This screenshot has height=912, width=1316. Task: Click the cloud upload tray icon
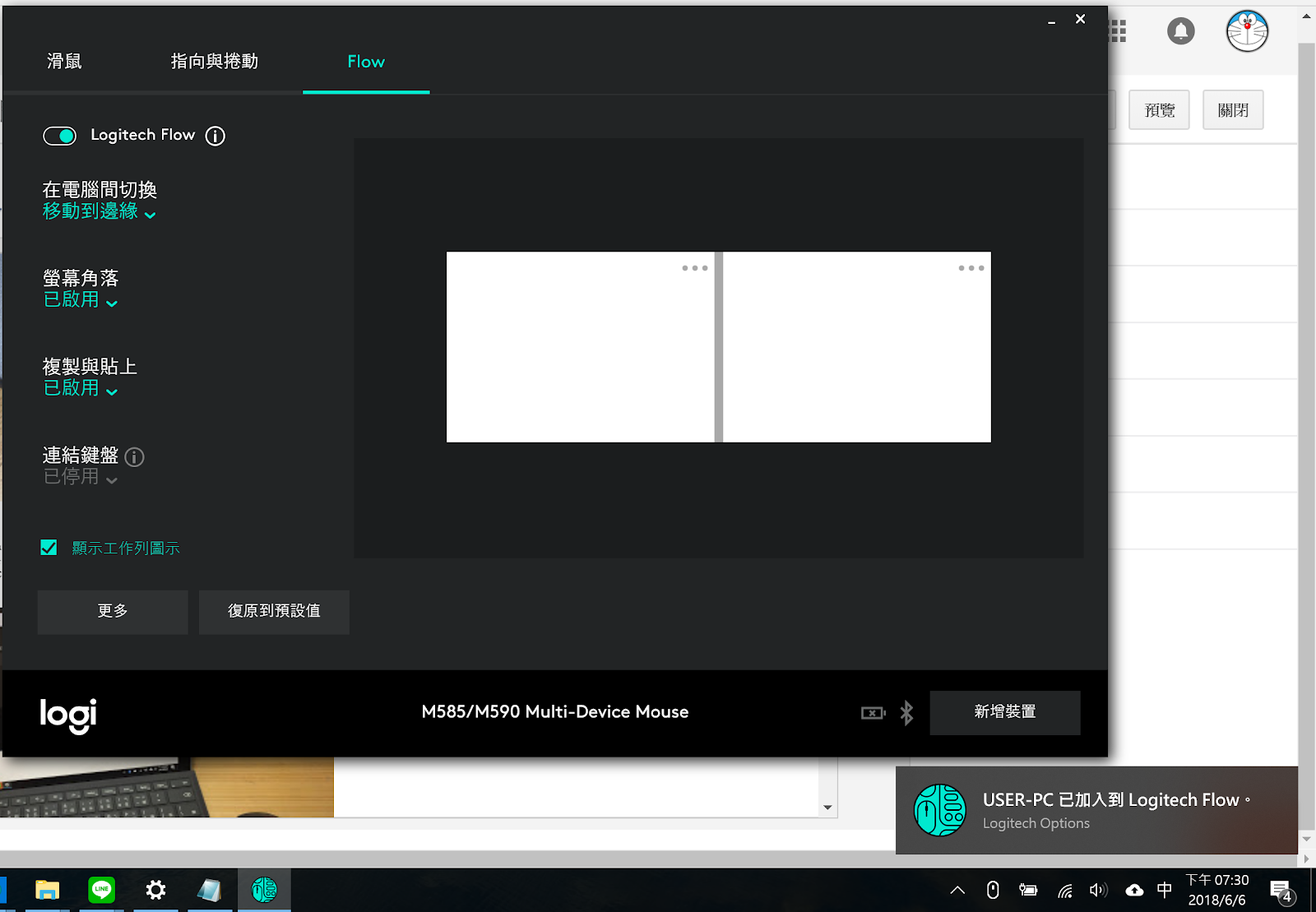click(1134, 890)
